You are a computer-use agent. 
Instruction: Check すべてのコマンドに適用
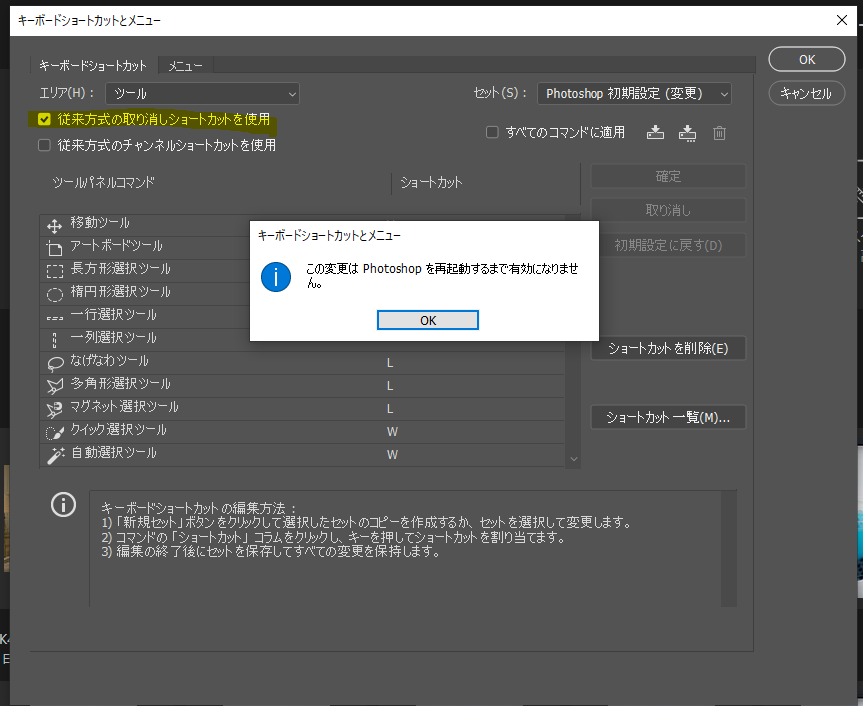point(491,131)
